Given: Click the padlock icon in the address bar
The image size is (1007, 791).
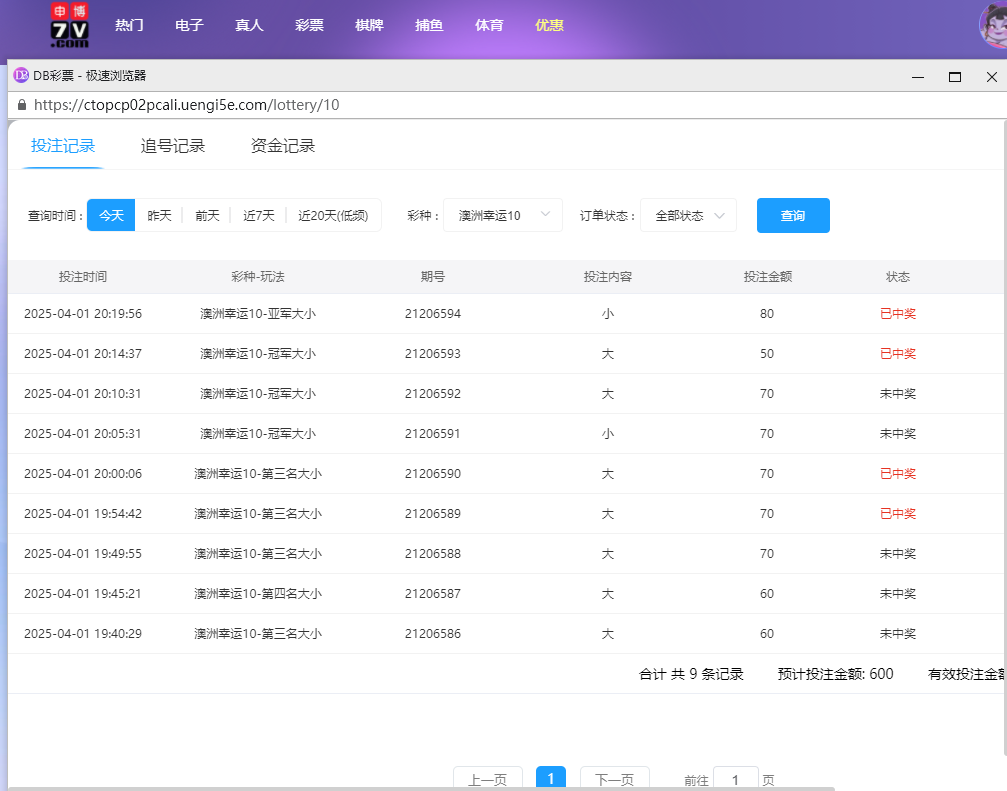Looking at the screenshot, I should pos(21,104).
